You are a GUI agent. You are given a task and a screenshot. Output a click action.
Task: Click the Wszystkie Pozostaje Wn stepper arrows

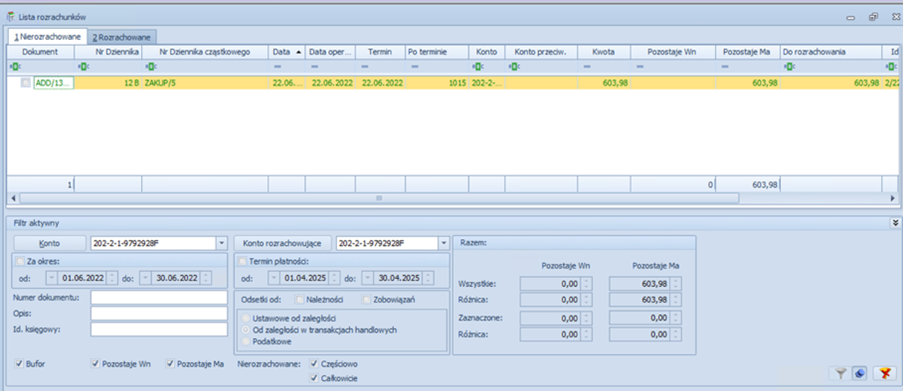click(x=587, y=283)
